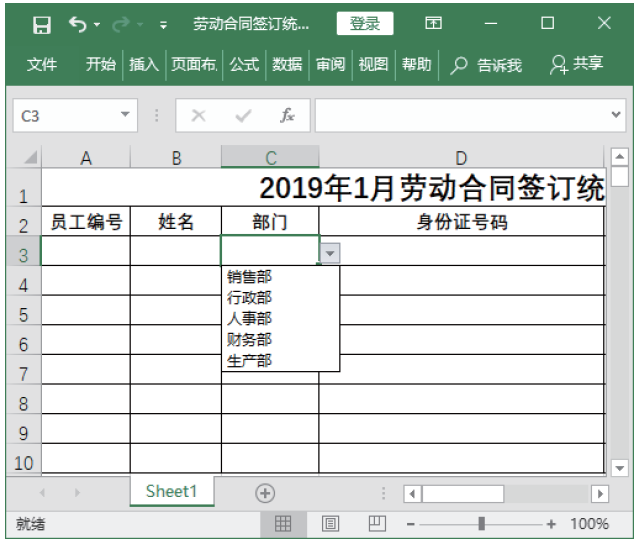The width and height of the screenshot is (638, 543).
Task: Choose 人事部 from the dropdown list
Action: point(280,318)
